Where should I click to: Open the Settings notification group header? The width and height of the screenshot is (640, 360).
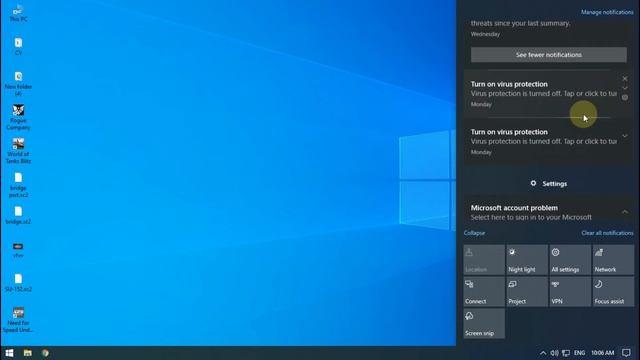click(x=549, y=184)
